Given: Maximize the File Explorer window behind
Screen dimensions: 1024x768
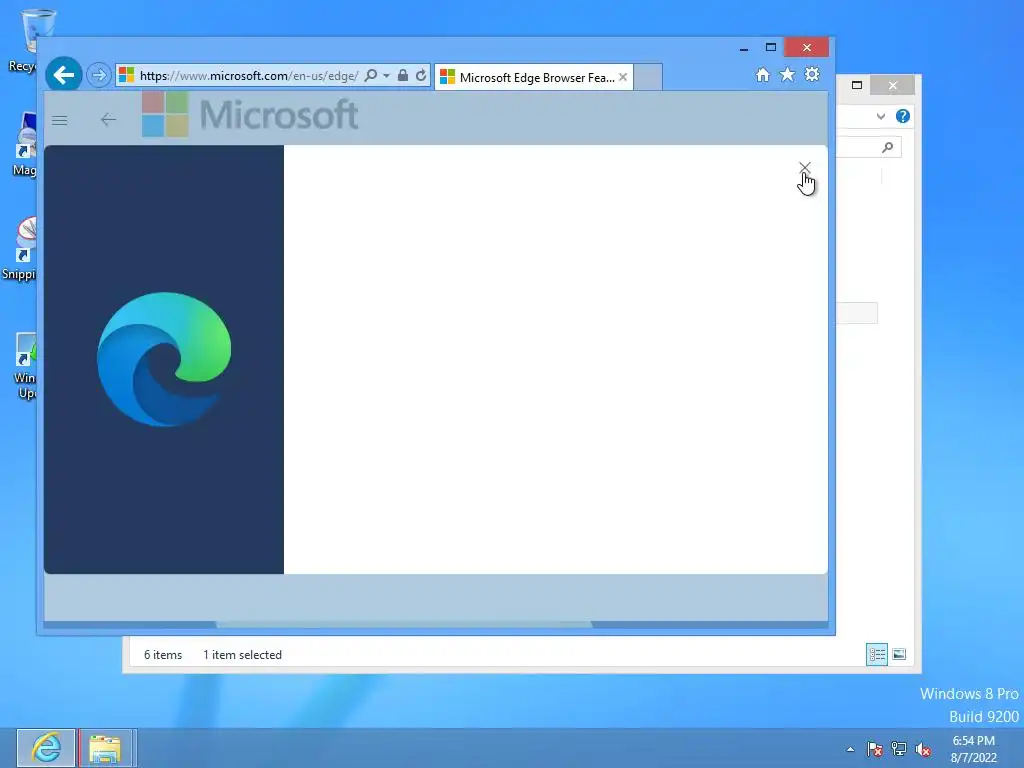Looking at the screenshot, I should click(x=857, y=85).
